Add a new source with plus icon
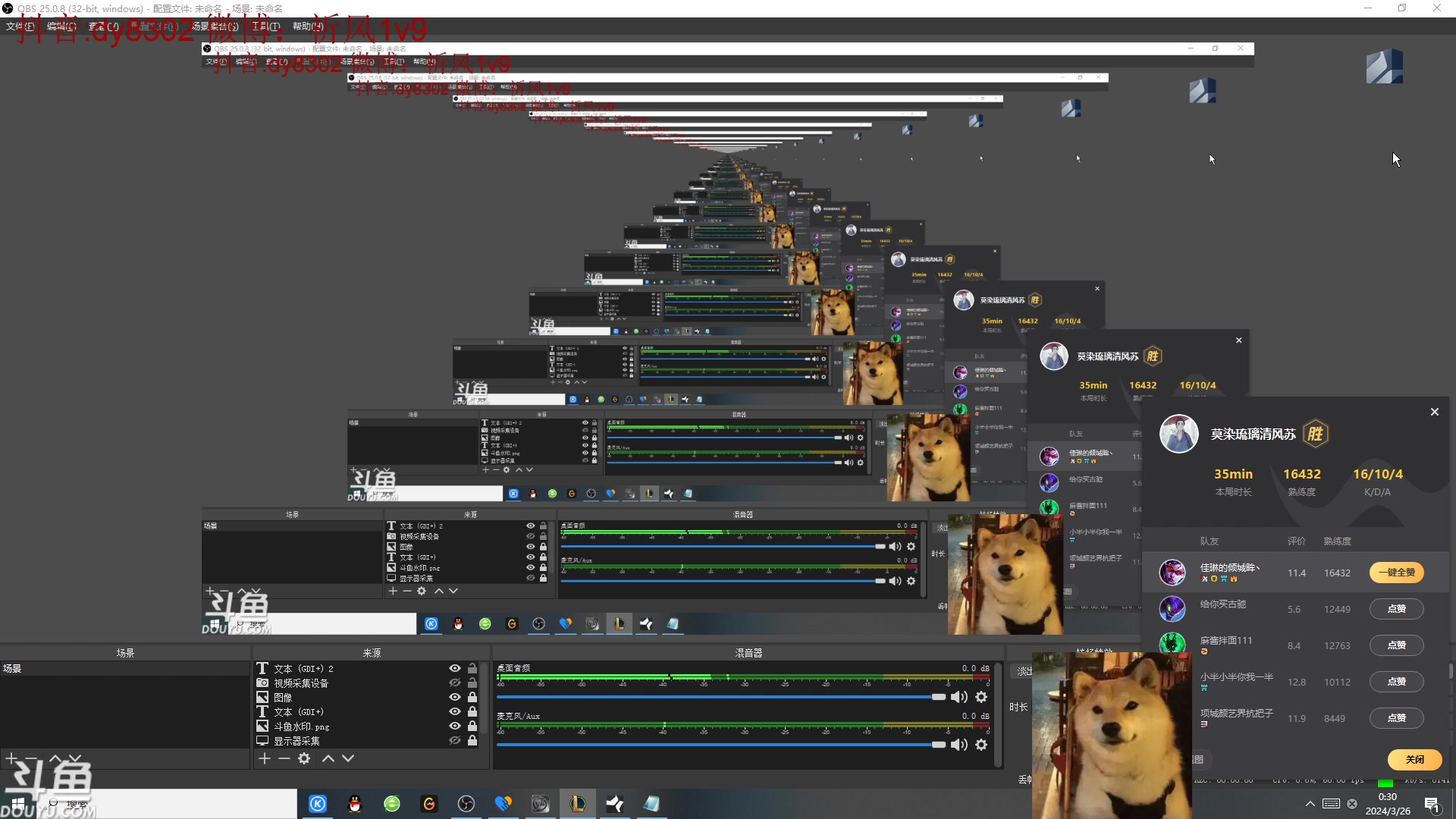Viewport: 1456px width, 819px height. click(264, 758)
